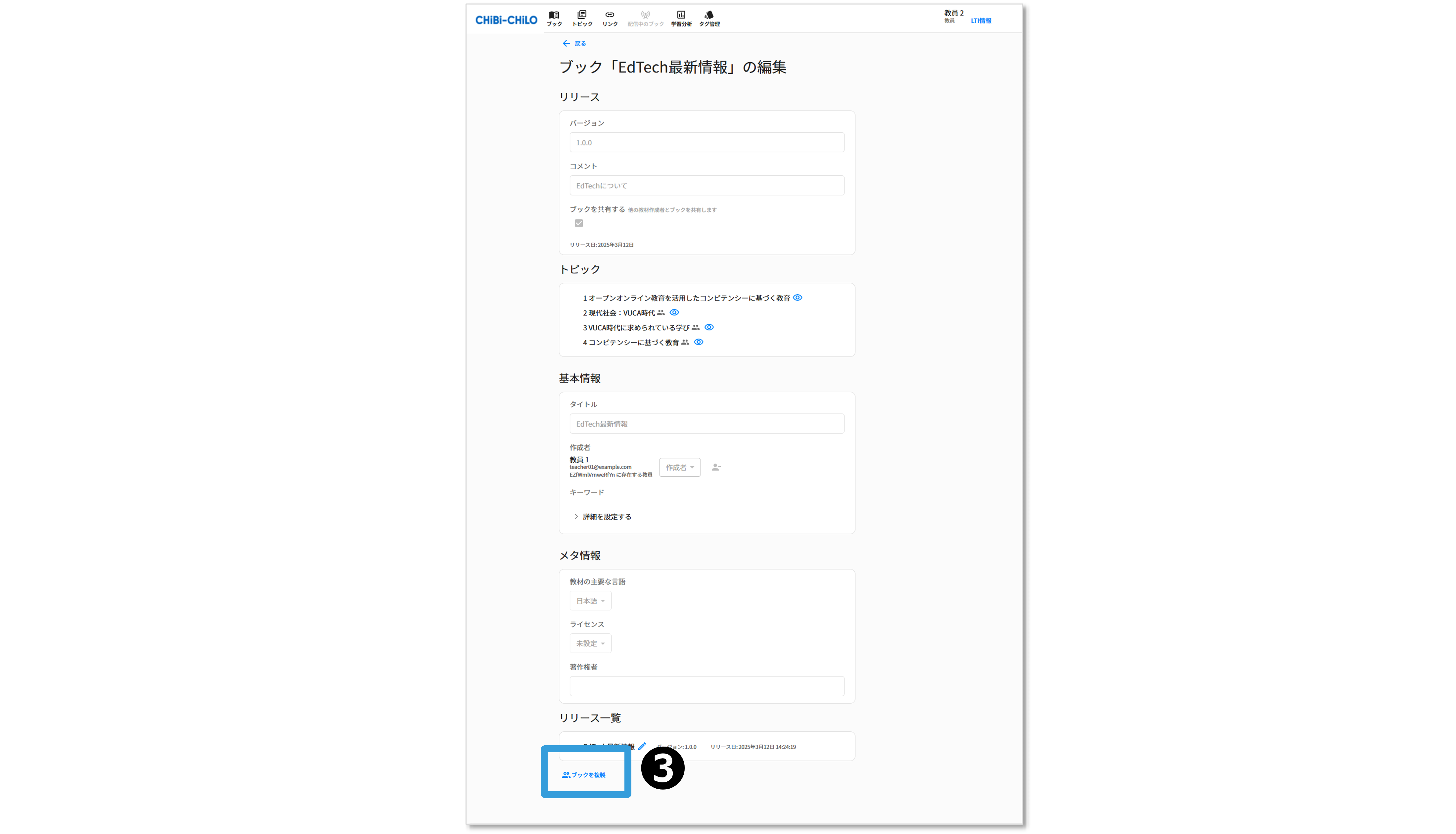This screenshot has width=1456, height=834.
Task: Click the CHiBi-CHiLO logo
Action: coord(506,20)
